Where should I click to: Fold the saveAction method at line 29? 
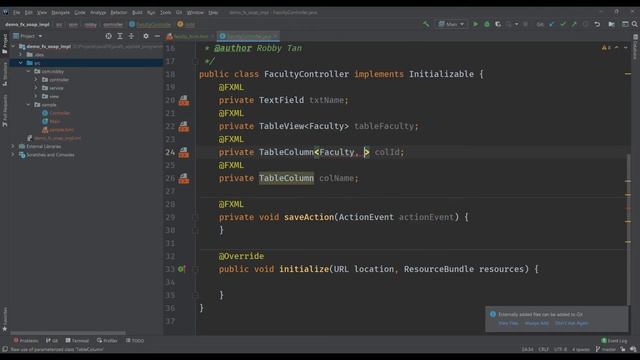click(x=196, y=218)
